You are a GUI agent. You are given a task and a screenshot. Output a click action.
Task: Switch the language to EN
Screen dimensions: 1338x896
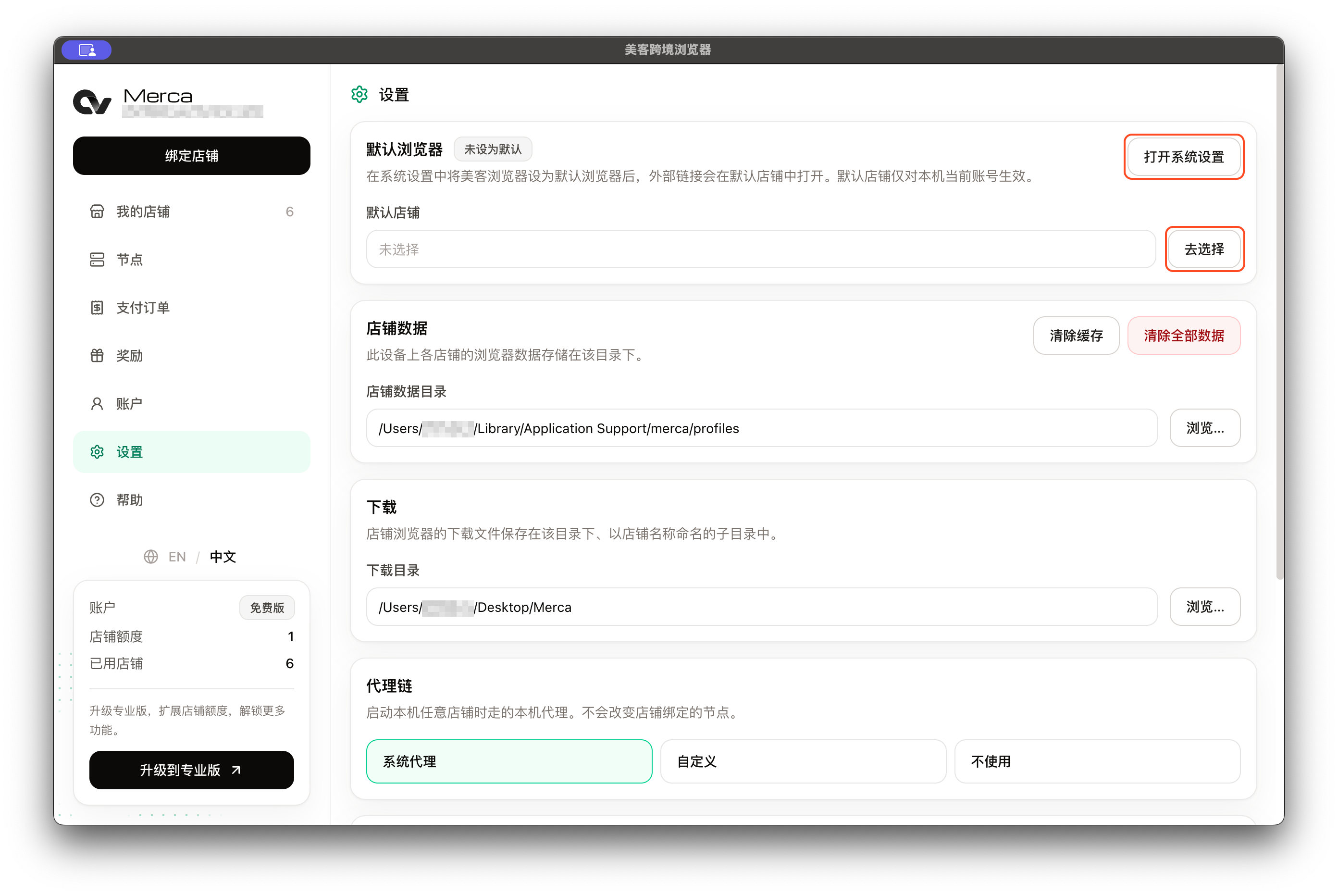[x=177, y=557]
